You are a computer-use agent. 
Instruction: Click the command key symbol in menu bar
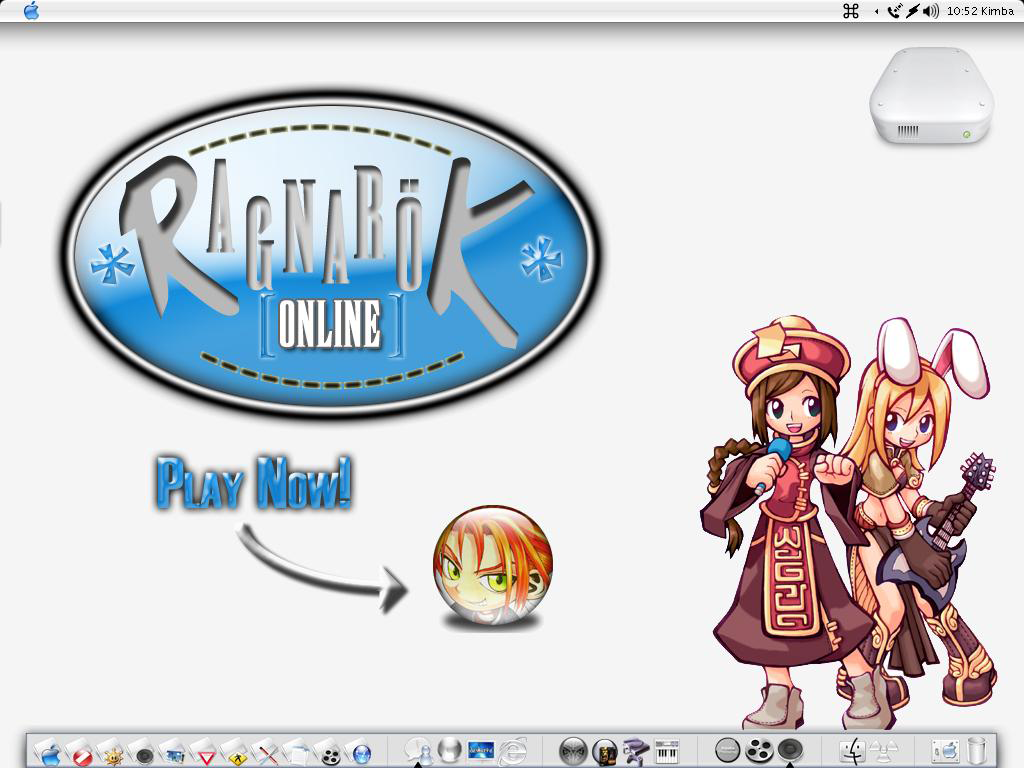(851, 11)
